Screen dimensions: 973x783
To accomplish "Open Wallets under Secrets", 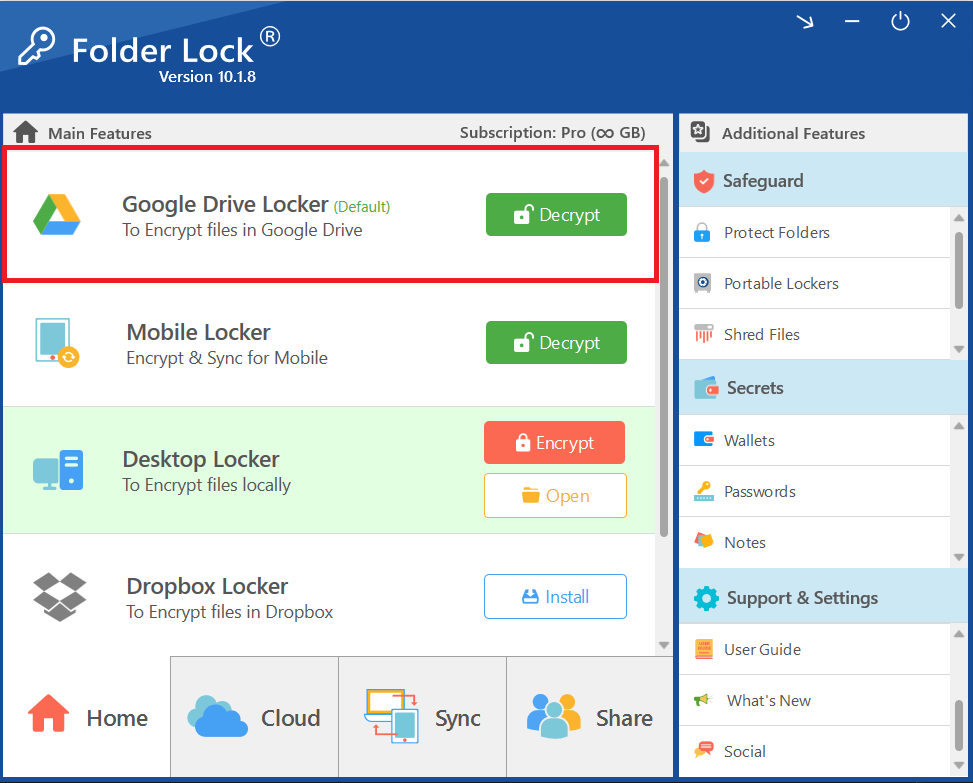I will coord(815,440).
